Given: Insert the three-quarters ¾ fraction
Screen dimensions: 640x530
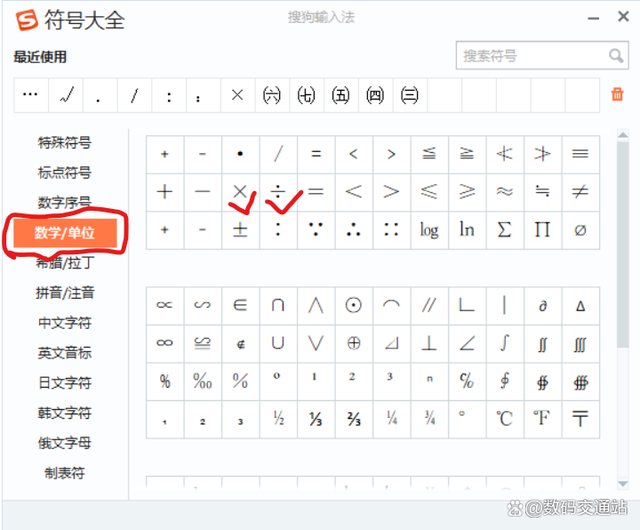Looking at the screenshot, I should (x=429, y=419).
